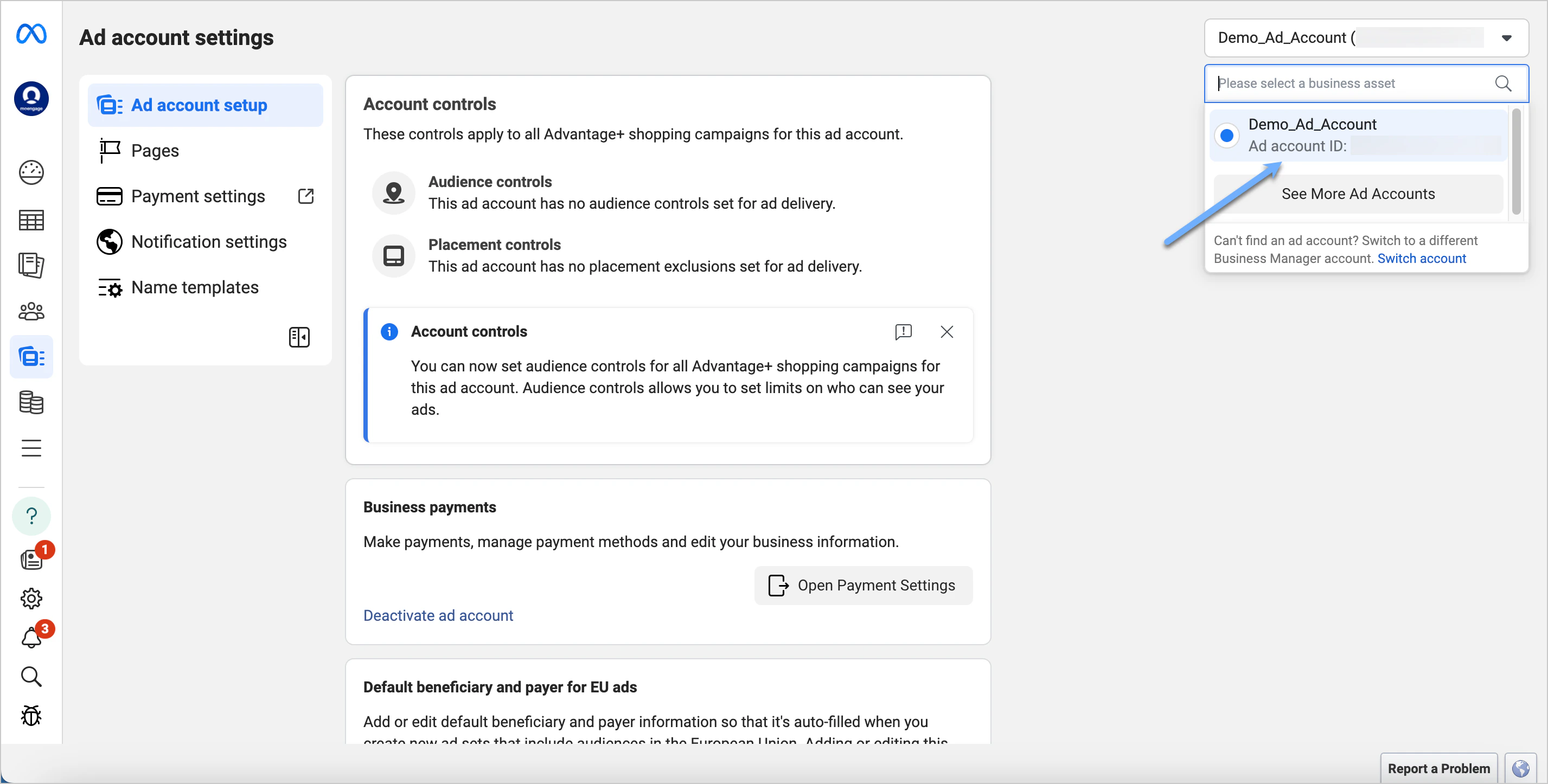The width and height of the screenshot is (1548, 784).
Task: Open the search icon in sidebar
Action: [31, 677]
